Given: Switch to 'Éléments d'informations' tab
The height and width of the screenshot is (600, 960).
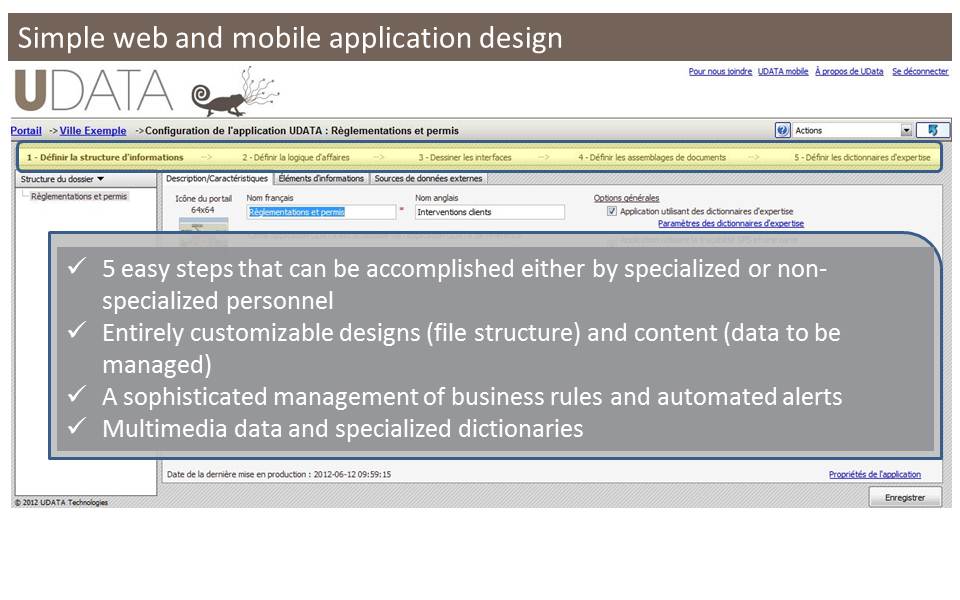Looking at the screenshot, I should tap(321, 178).
